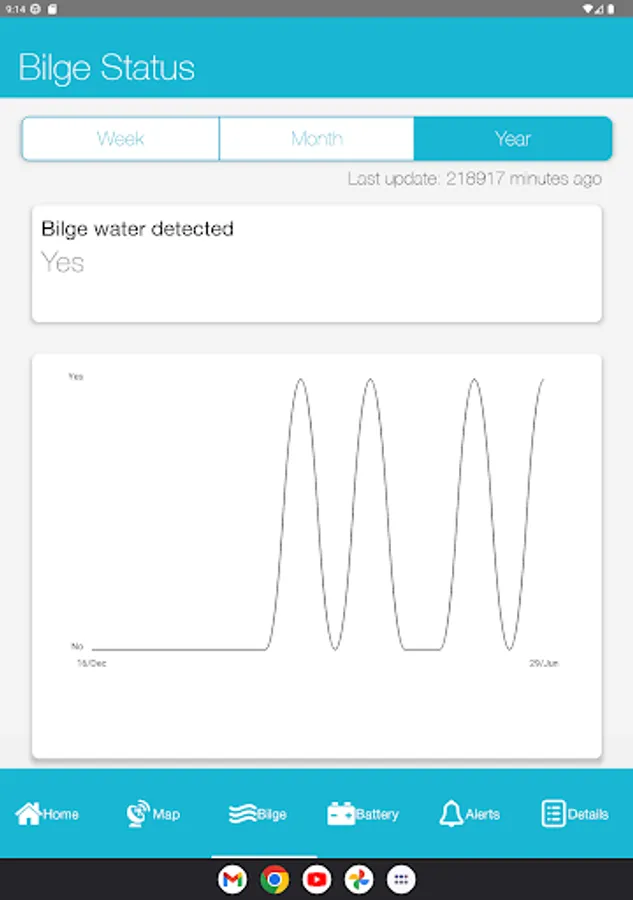633x900 pixels.
Task: Launch YouTube from the taskbar
Action: click(317, 879)
